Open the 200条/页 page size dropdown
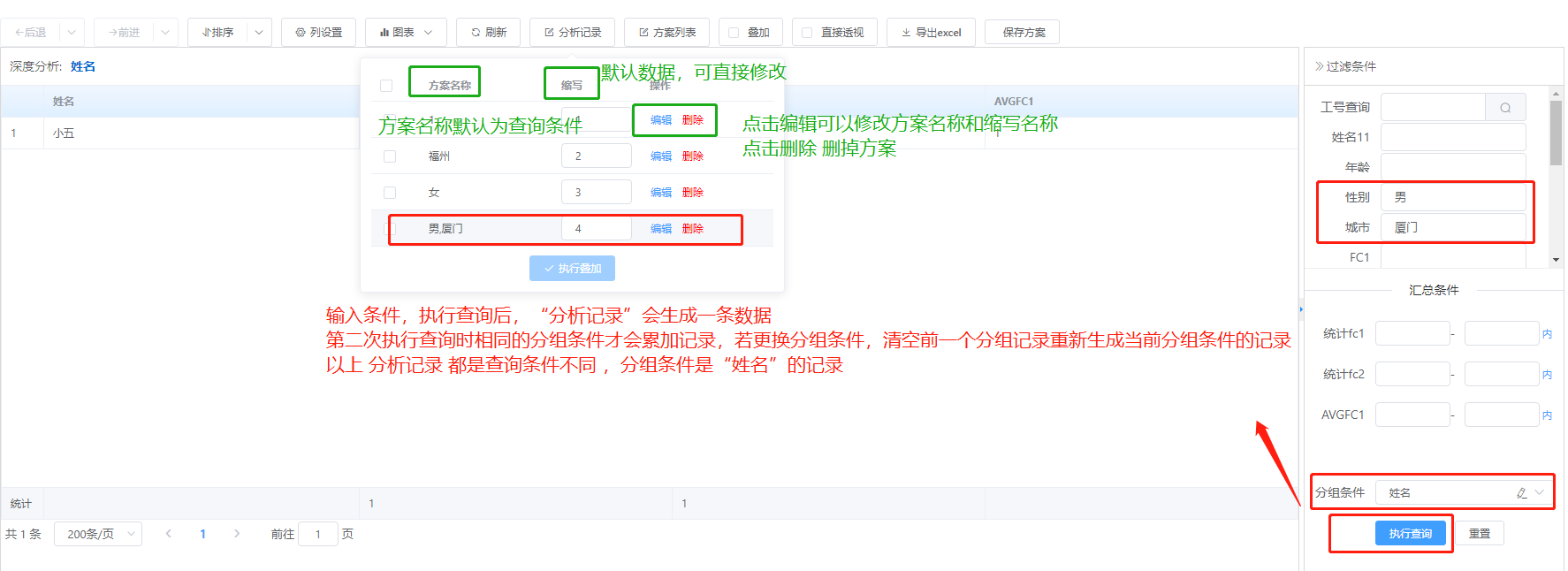Image resolution: width=1568 pixels, height=571 pixels. (x=97, y=534)
